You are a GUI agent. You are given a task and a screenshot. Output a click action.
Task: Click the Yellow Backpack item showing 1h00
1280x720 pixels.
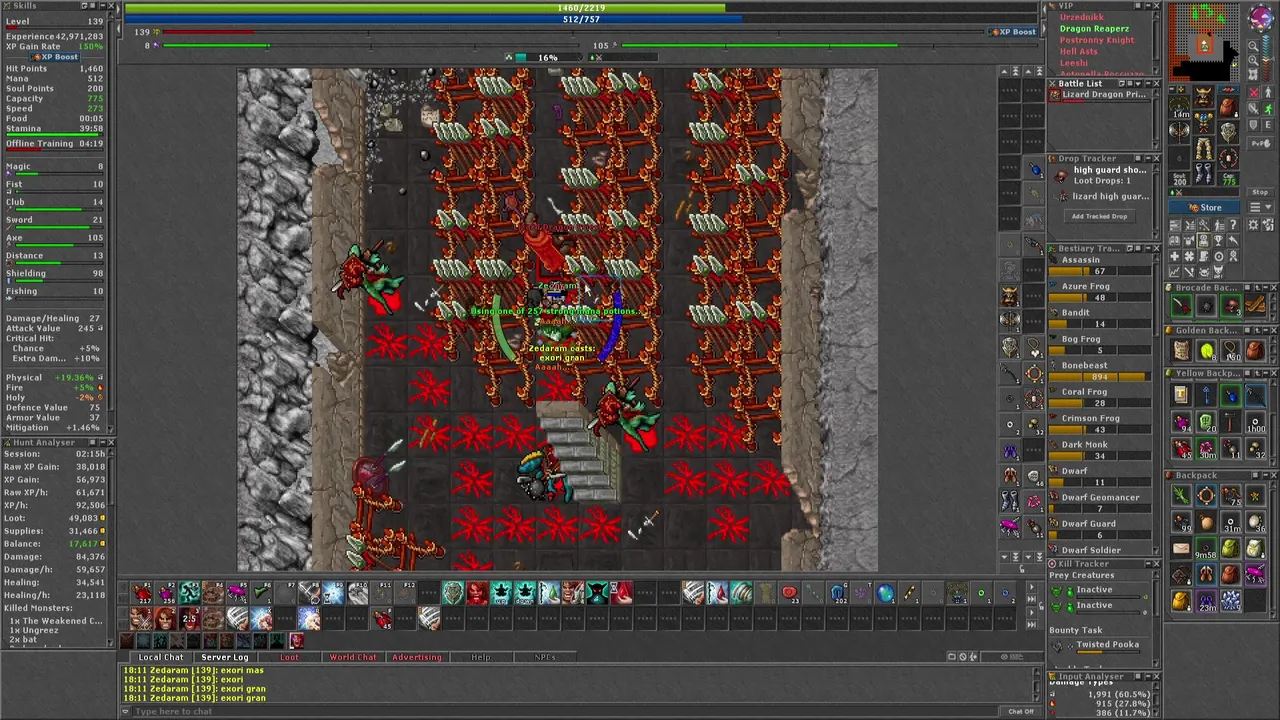1256,421
